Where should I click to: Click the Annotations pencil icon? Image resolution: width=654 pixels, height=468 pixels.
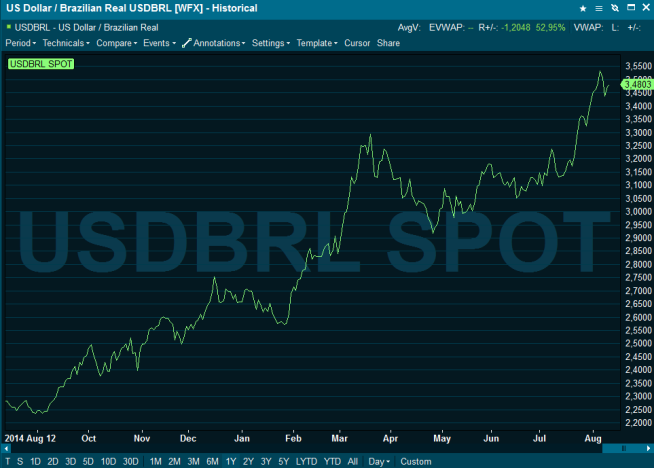(x=186, y=43)
